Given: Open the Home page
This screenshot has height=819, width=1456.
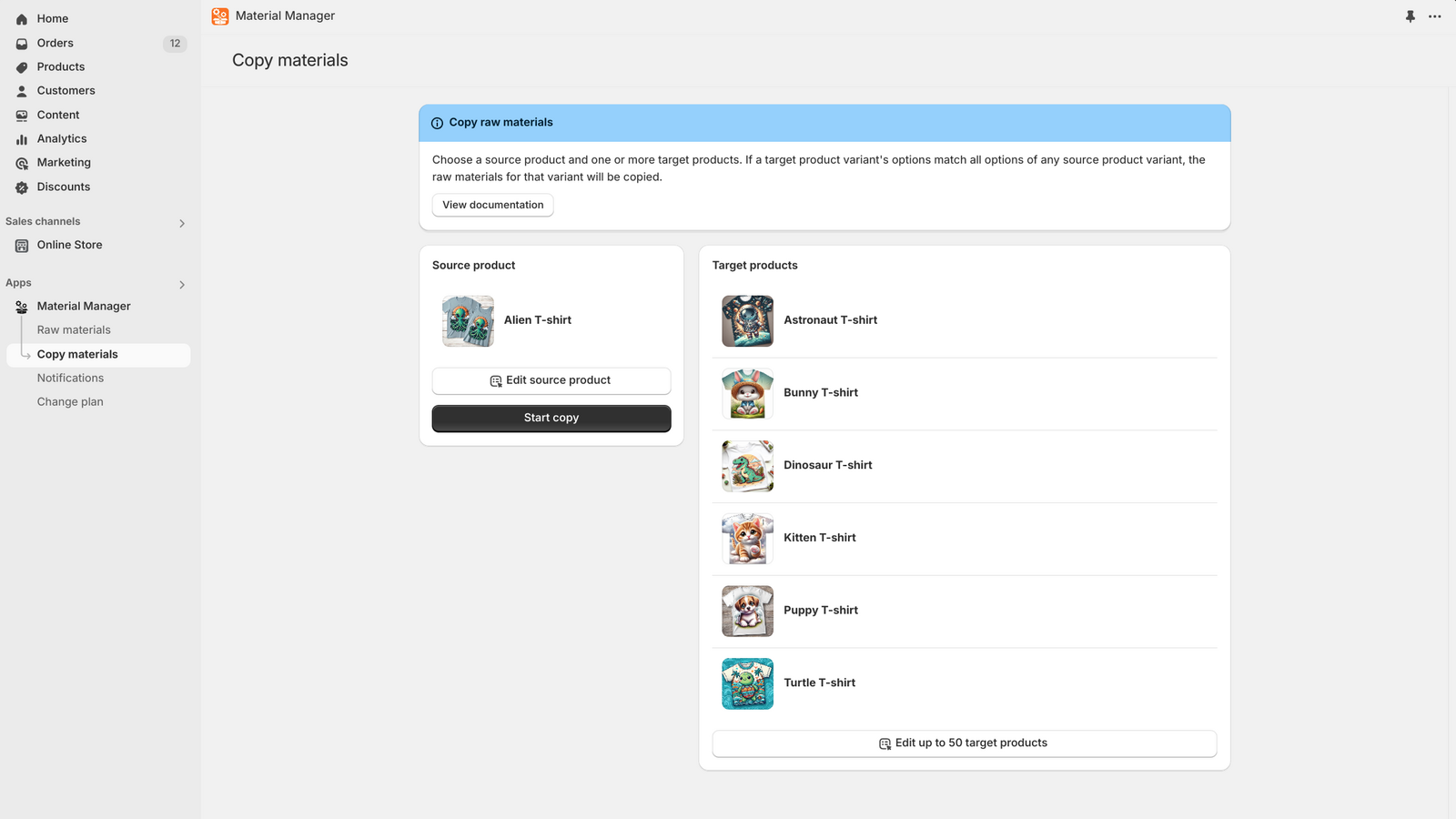Looking at the screenshot, I should pos(52,18).
